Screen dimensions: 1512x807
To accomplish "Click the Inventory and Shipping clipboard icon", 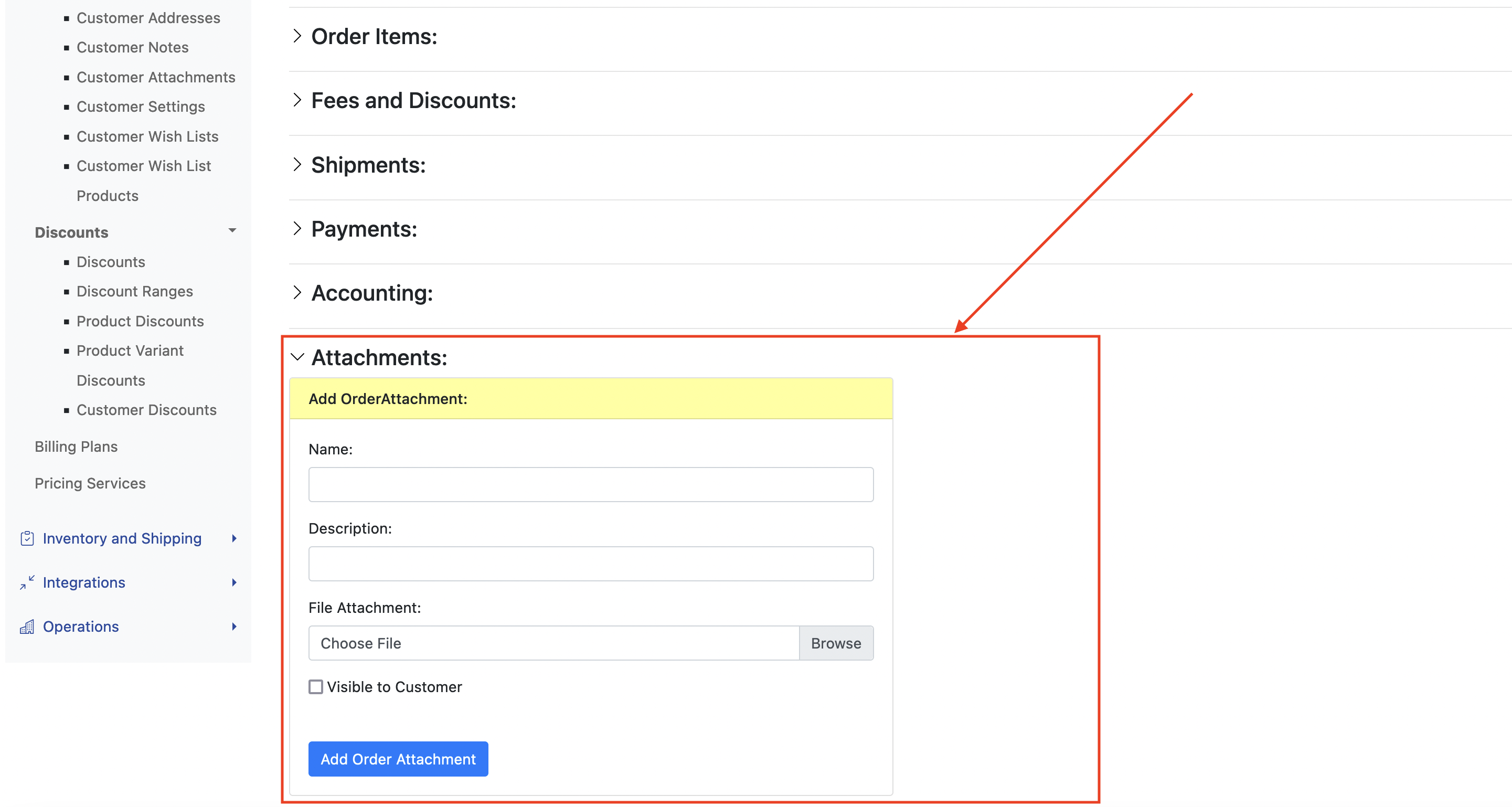I will point(27,538).
